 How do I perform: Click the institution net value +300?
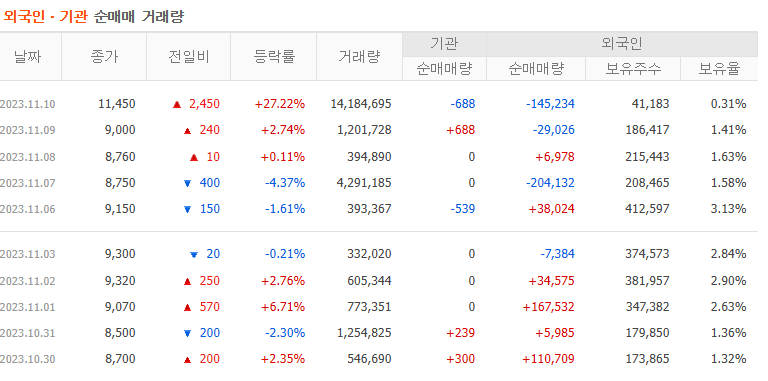(x=461, y=359)
